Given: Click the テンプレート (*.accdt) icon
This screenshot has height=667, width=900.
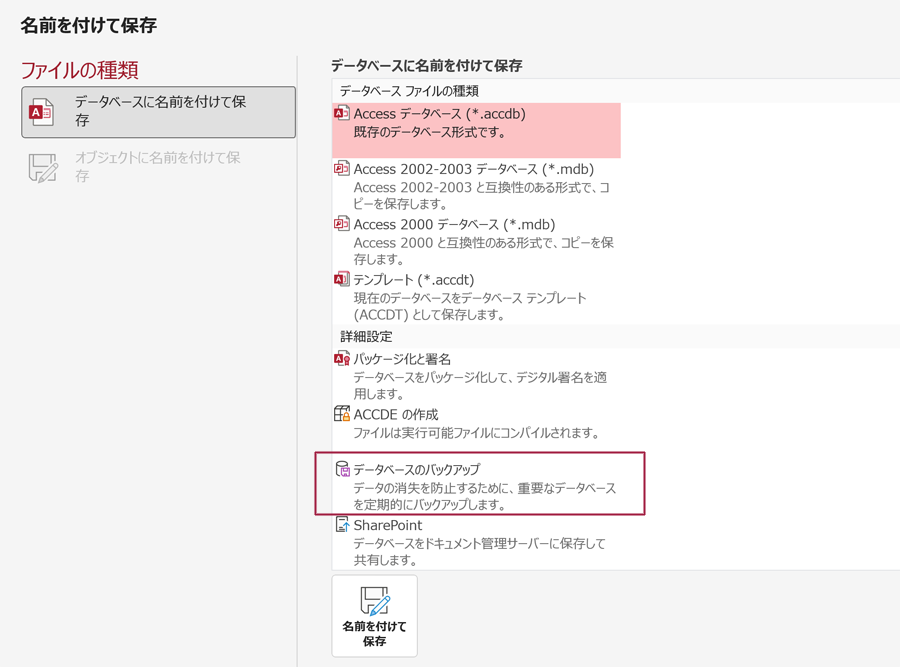Looking at the screenshot, I should coord(342,280).
